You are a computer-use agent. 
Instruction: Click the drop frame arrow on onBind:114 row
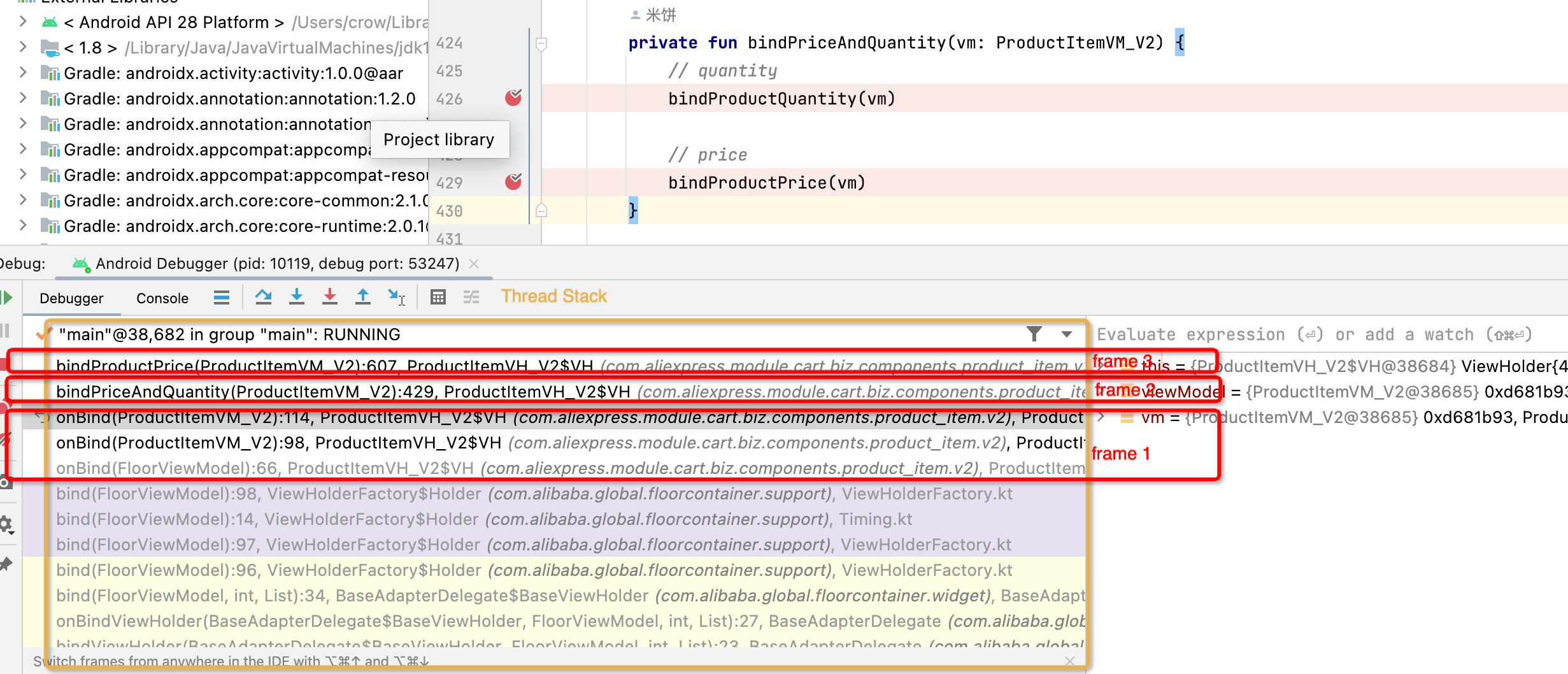click(41, 418)
